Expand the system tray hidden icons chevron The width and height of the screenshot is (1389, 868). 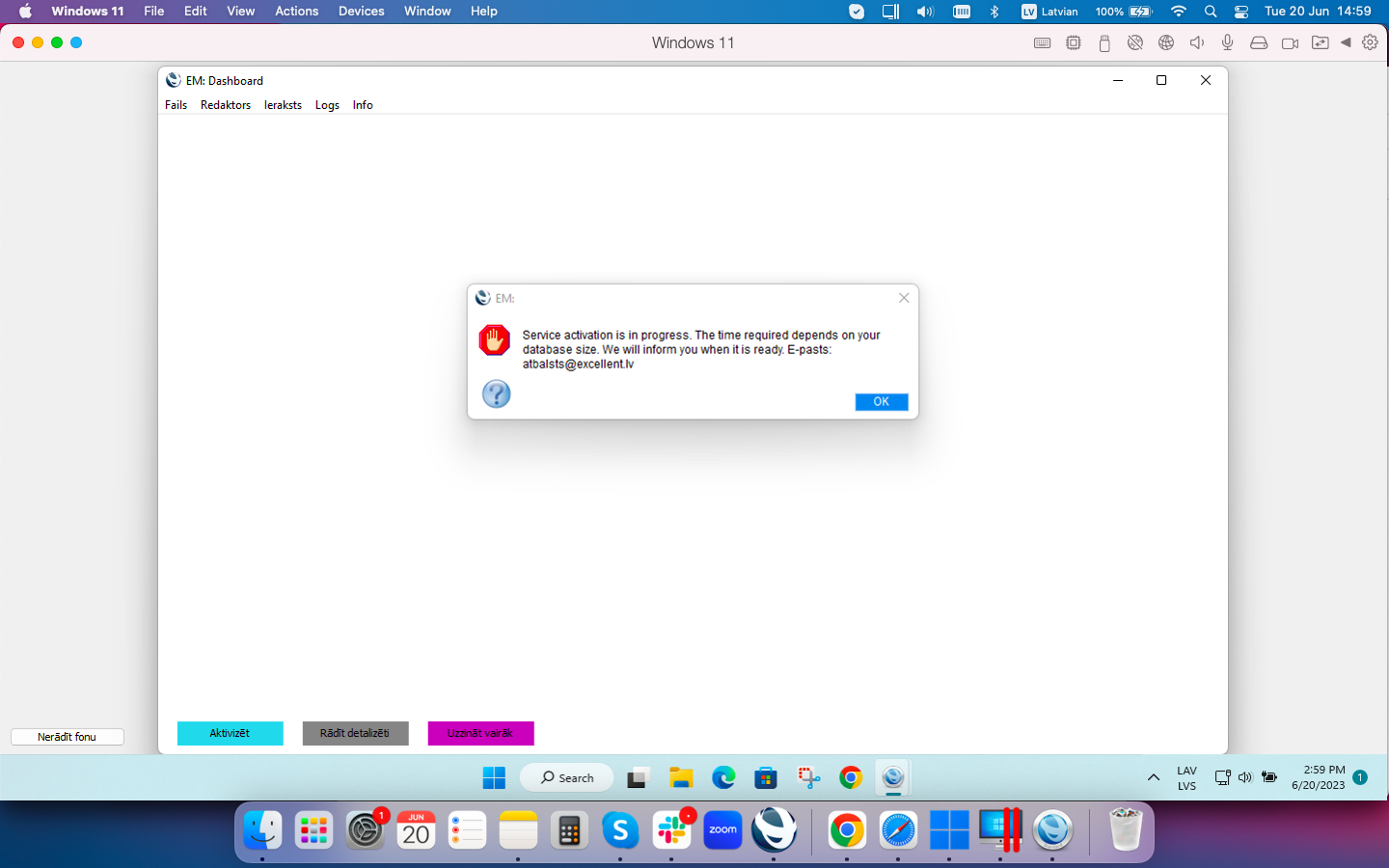click(x=1153, y=778)
